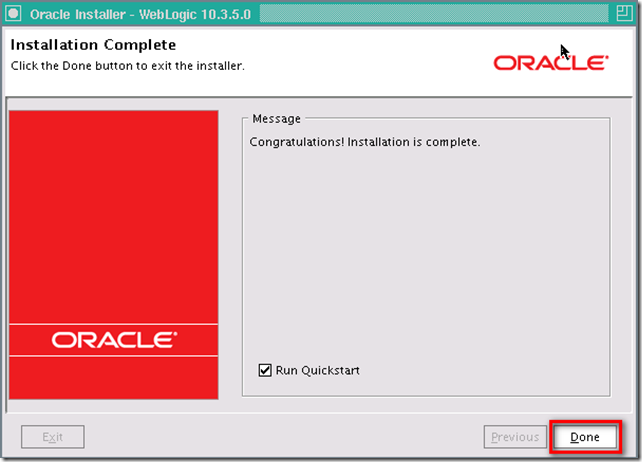Click the 'Message' group label
The width and height of the screenshot is (642, 462).
click(276, 119)
